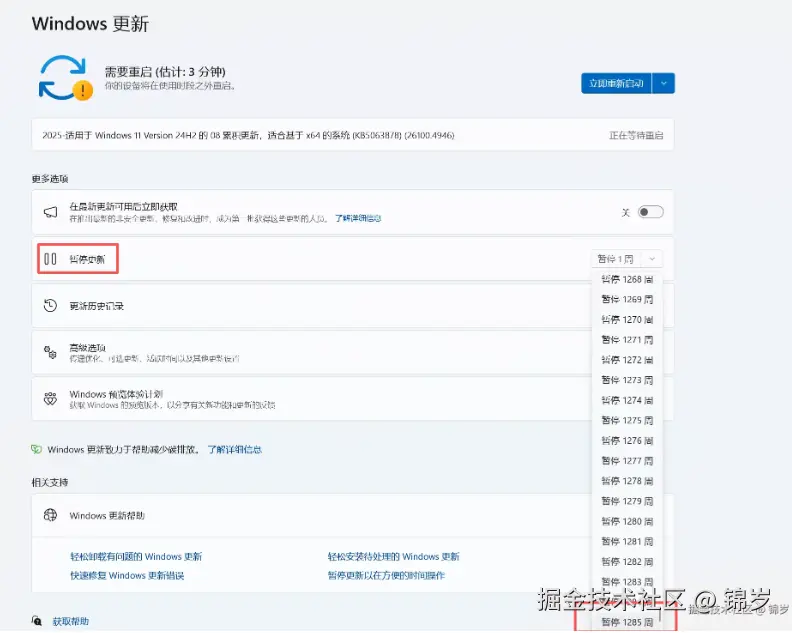Collapse the 暂停 1 周 dropdown chevron
This screenshot has width=792, height=633.
(652, 259)
